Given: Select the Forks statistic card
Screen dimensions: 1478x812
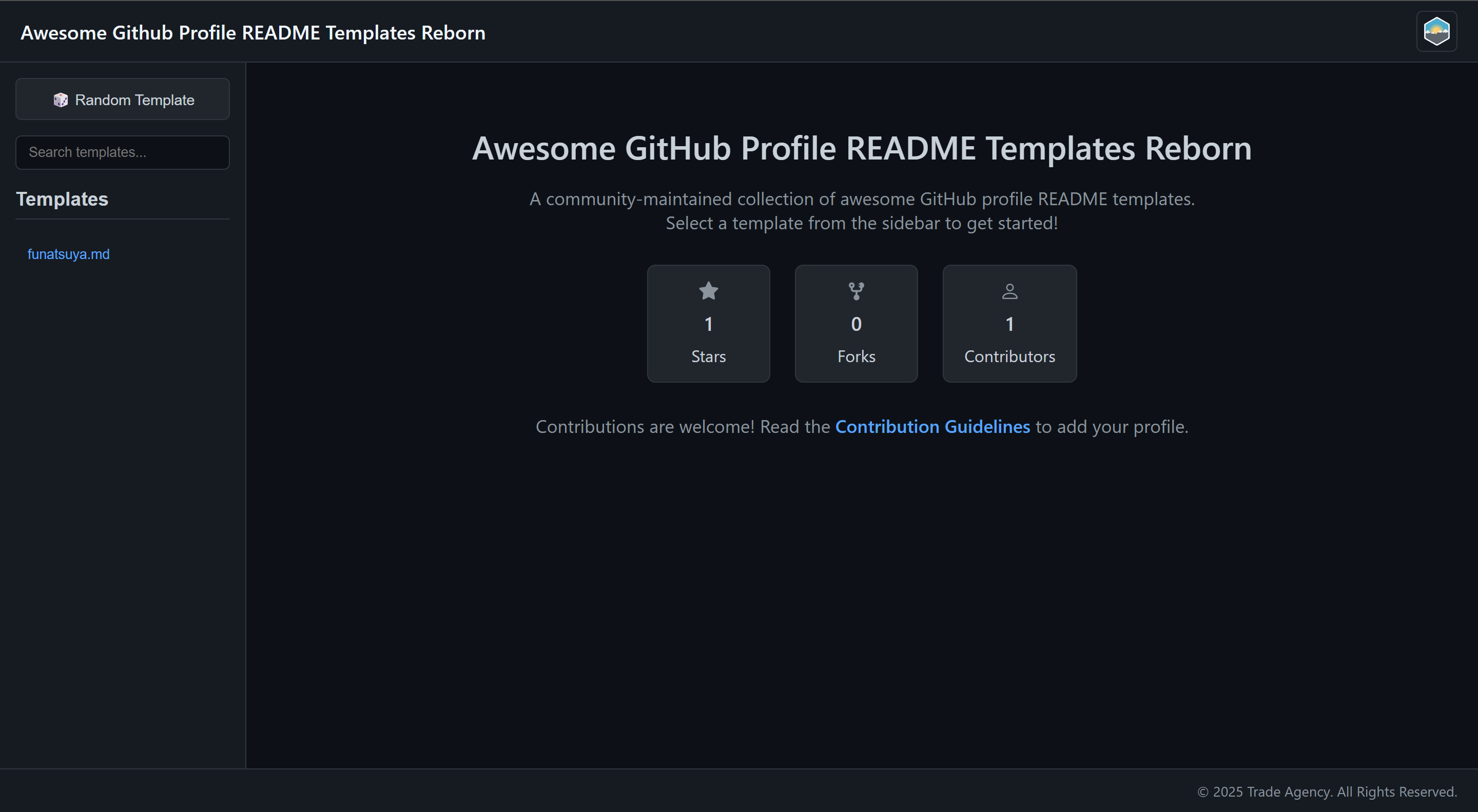Looking at the screenshot, I should click(x=855, y=324).
